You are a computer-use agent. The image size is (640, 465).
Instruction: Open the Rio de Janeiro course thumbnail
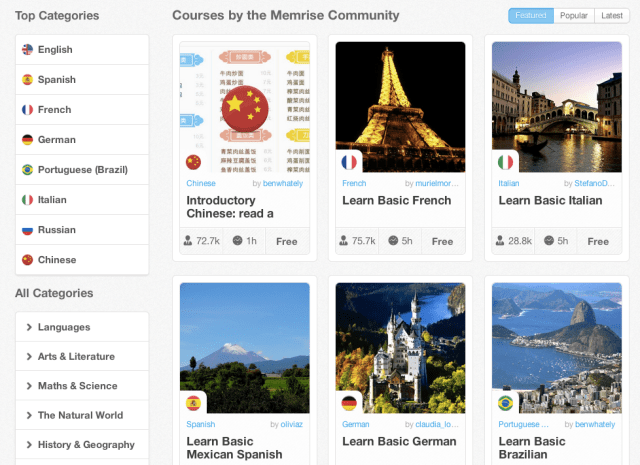click(x=557, y=348)
